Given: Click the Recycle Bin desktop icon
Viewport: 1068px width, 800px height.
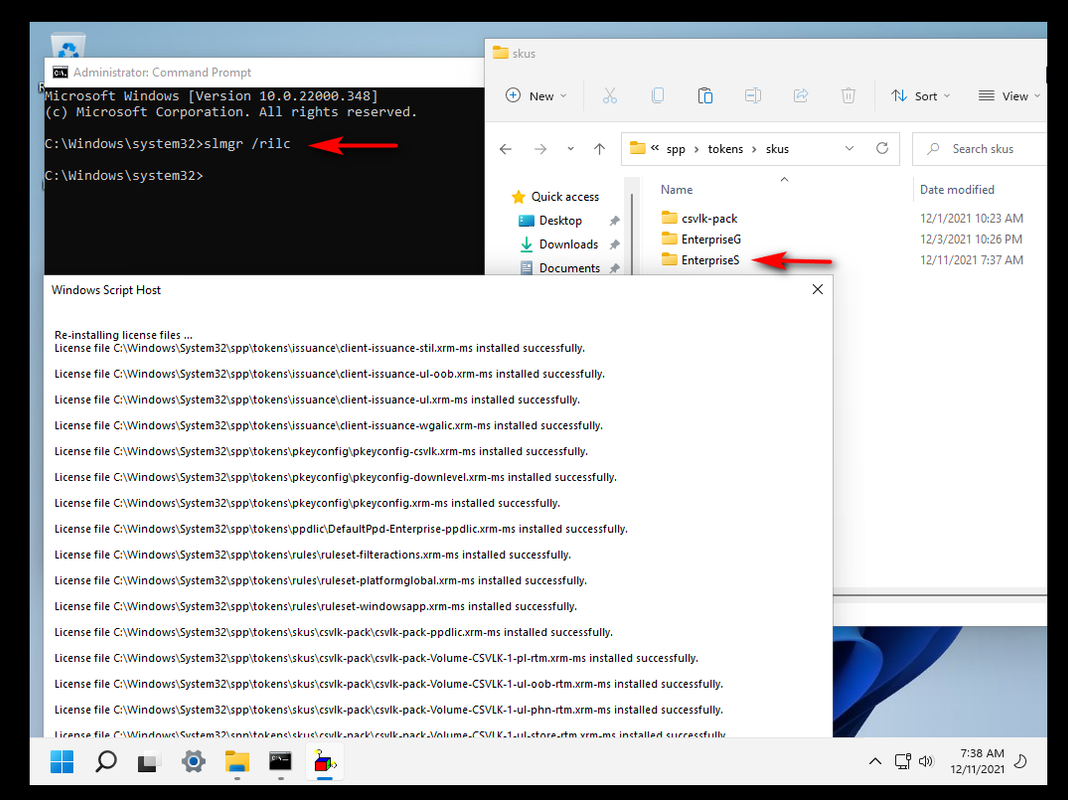Looking at the screenshot, I should click(x=68, y=46).
